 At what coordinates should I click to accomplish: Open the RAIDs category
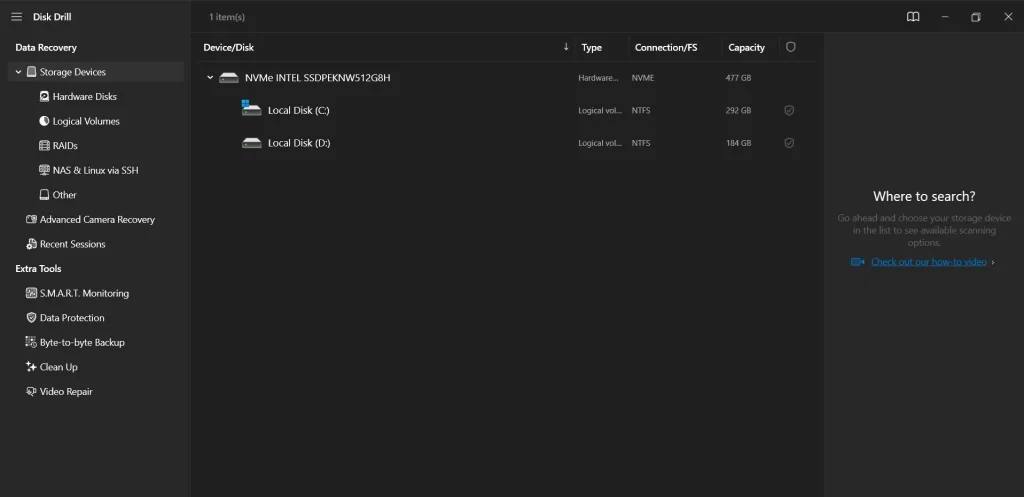point(65,146)
